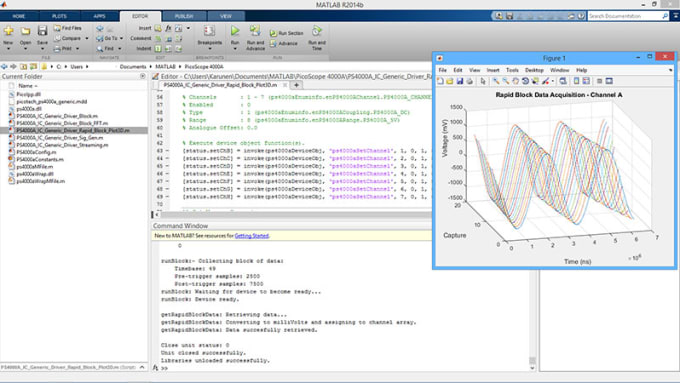Click the Find magnifier in Navigate group

coord(100,49)
